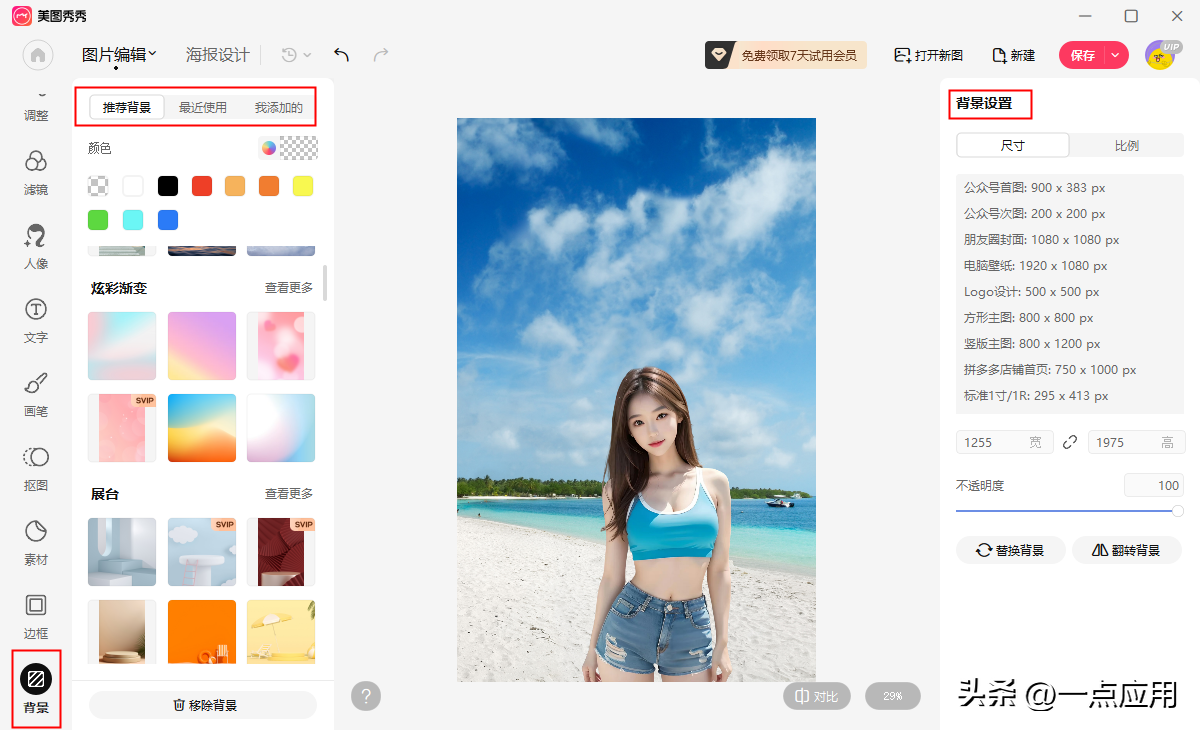Choose the blue color swatch

tap(168, 220)
